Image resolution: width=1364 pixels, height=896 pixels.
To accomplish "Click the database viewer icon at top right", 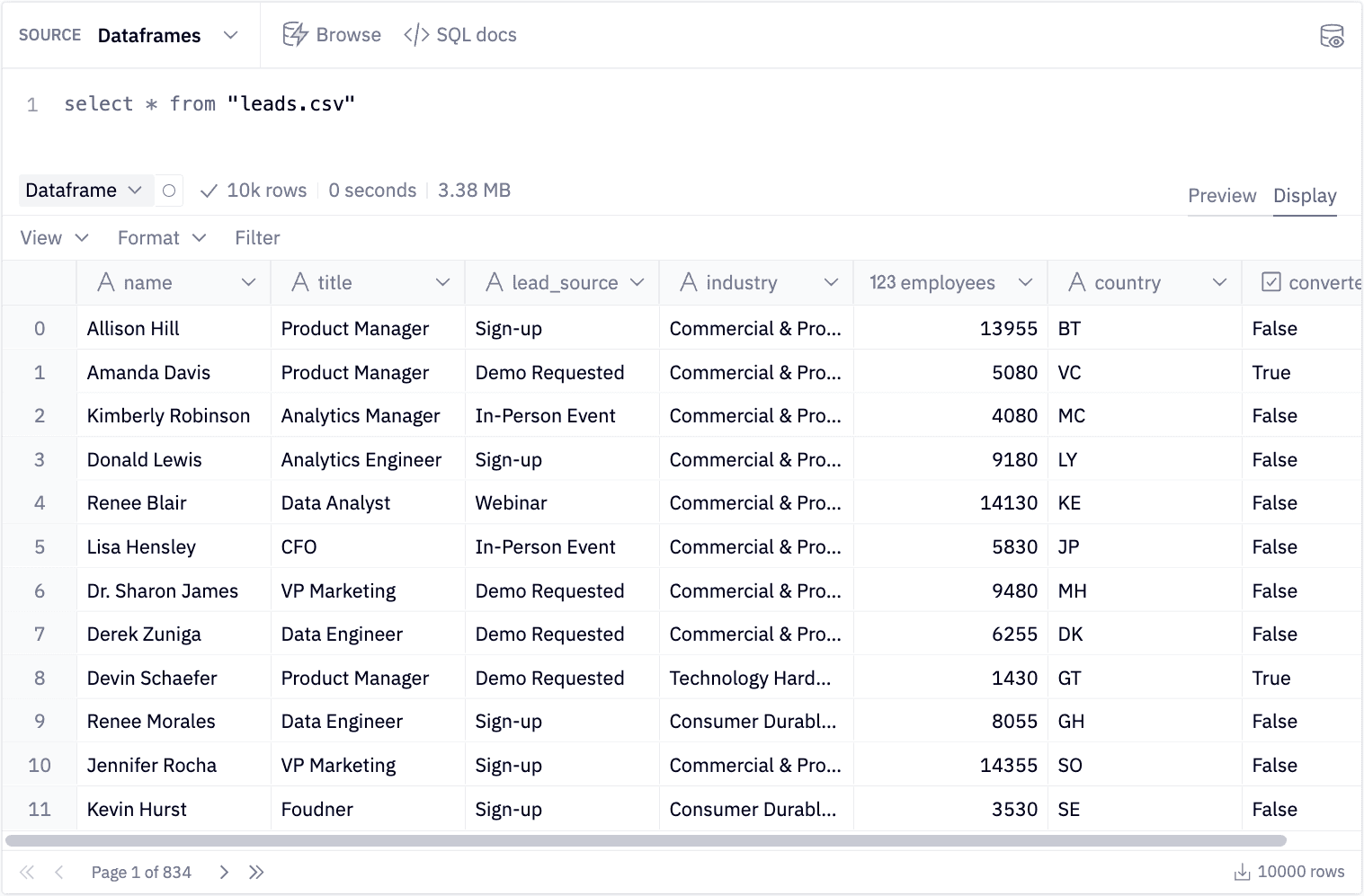I will 1332,35.
